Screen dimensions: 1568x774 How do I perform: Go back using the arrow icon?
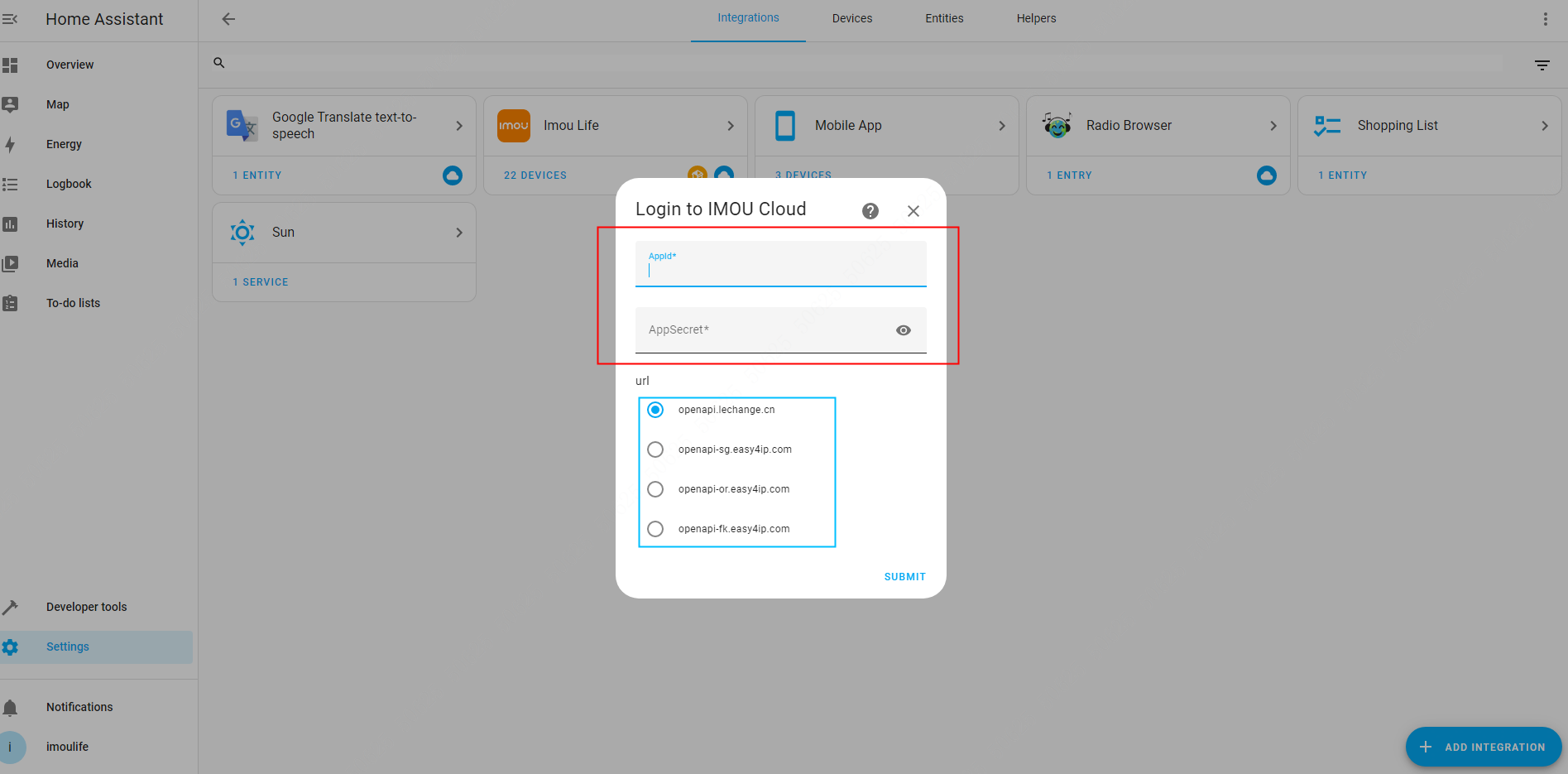[228, 19]
